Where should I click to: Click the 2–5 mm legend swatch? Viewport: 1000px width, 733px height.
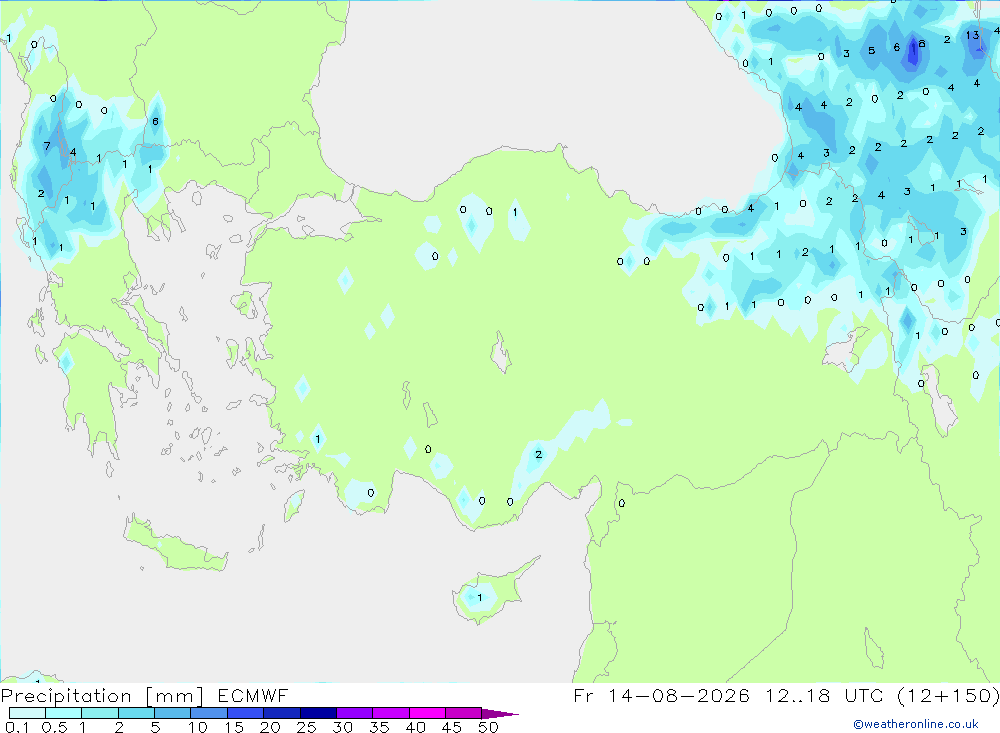pyautogui.click(x=136, y=713)
